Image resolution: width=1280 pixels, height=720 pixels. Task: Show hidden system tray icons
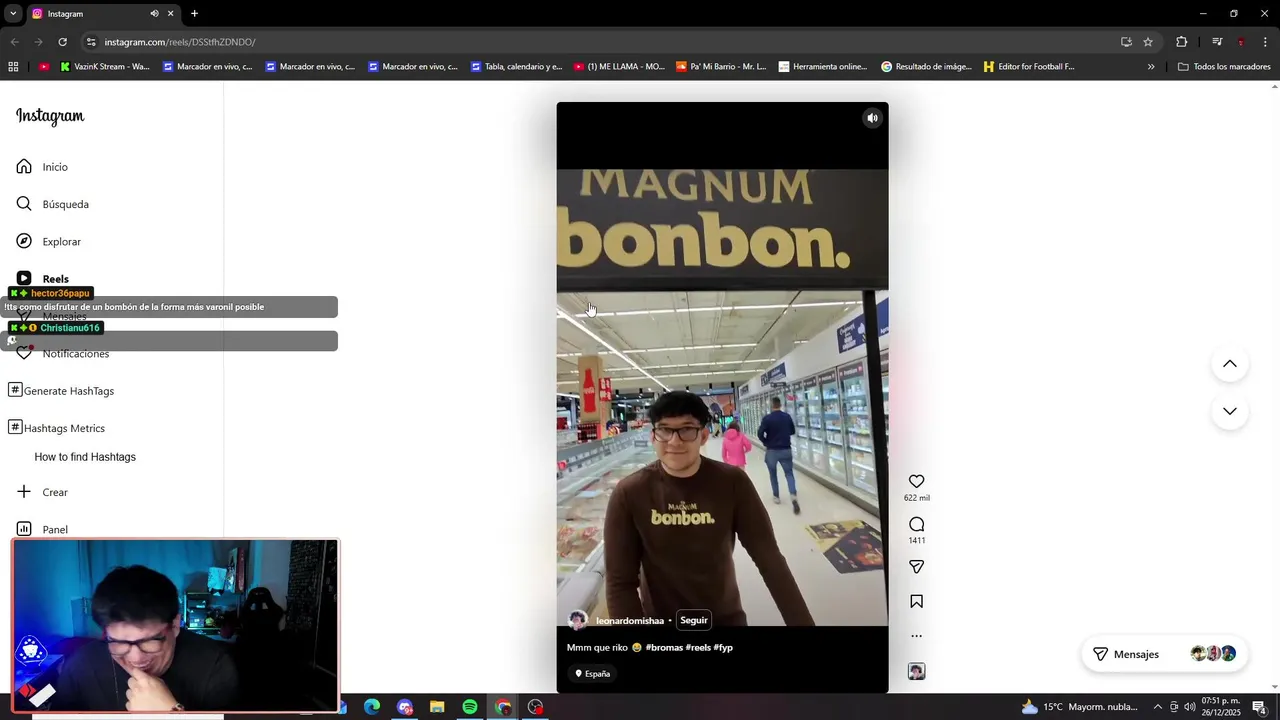click(x=1158, y=707)
